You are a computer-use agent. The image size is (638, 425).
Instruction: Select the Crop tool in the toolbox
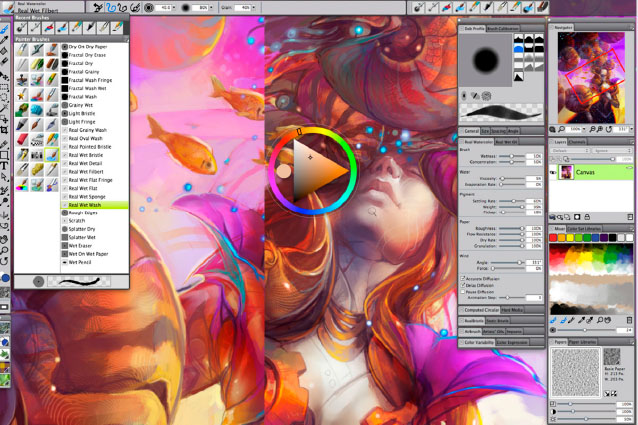point(5,130)
